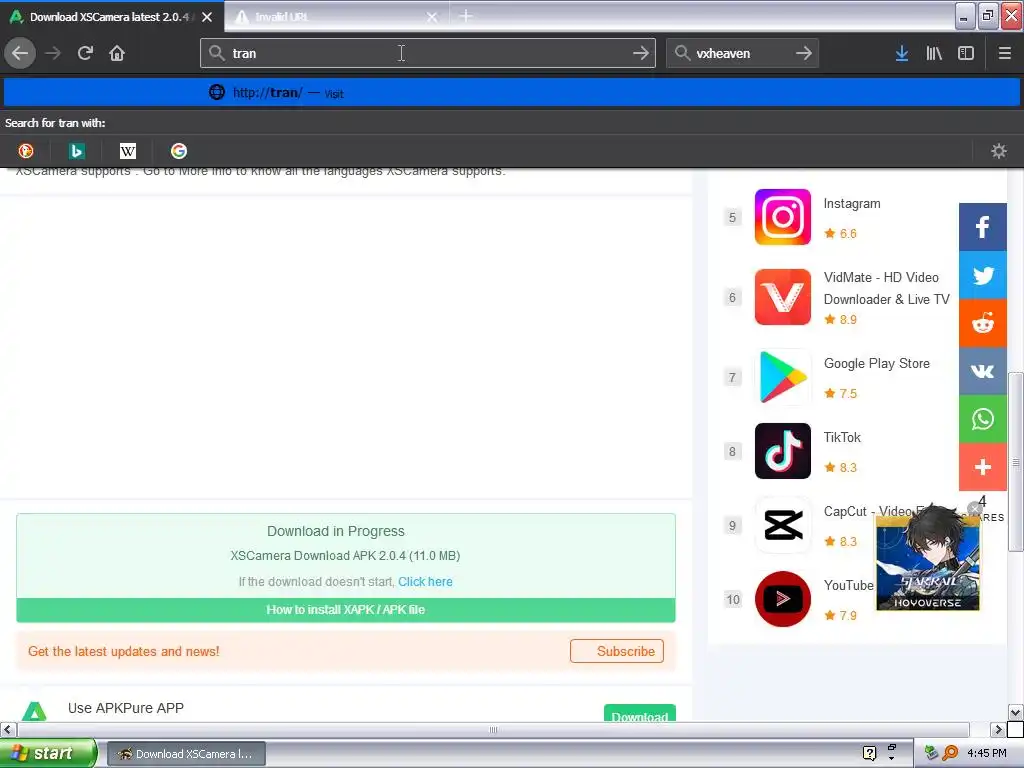Click the scroll left arrow
The height and width of the screenshot is (768, 1024).
click(8, 729)
